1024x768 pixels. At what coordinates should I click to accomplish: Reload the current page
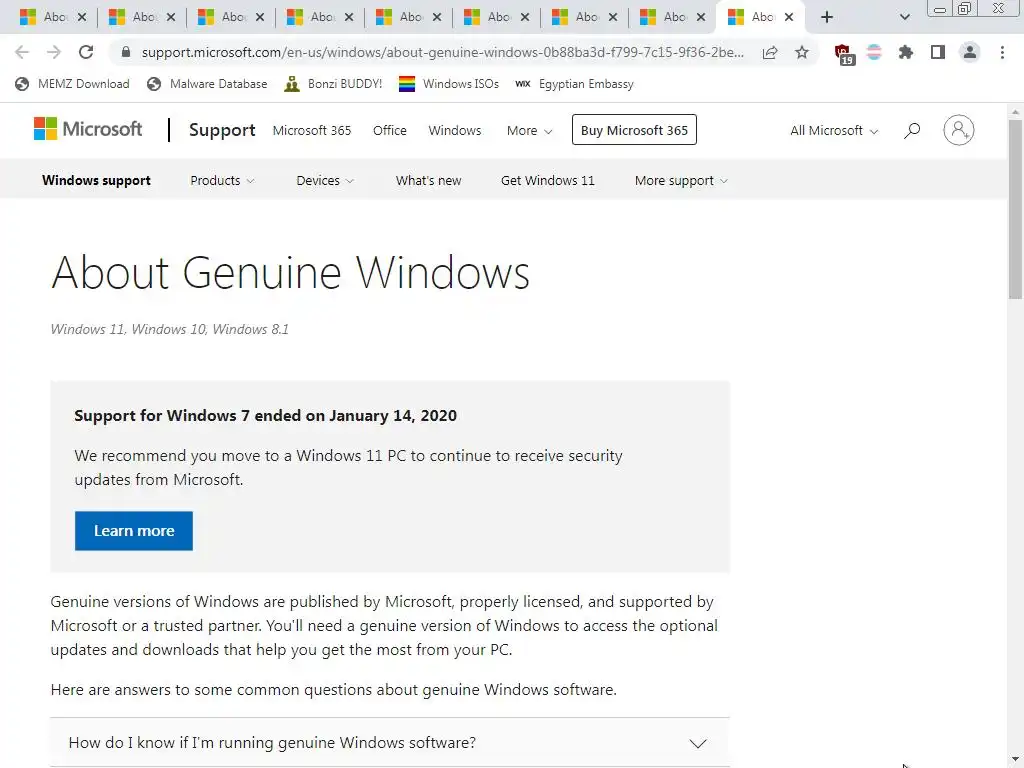point(86,52)
